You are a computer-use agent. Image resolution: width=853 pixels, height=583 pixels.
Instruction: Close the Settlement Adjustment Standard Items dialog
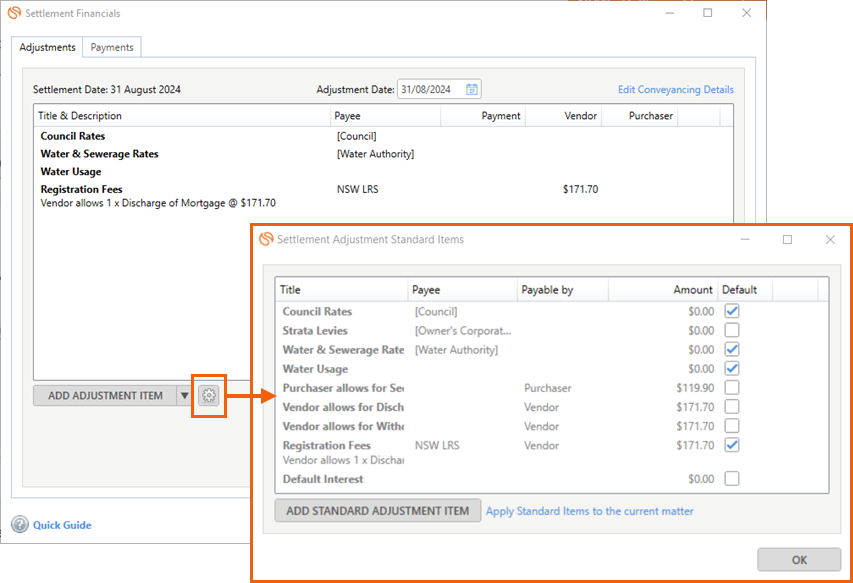(x=830, y=239)
